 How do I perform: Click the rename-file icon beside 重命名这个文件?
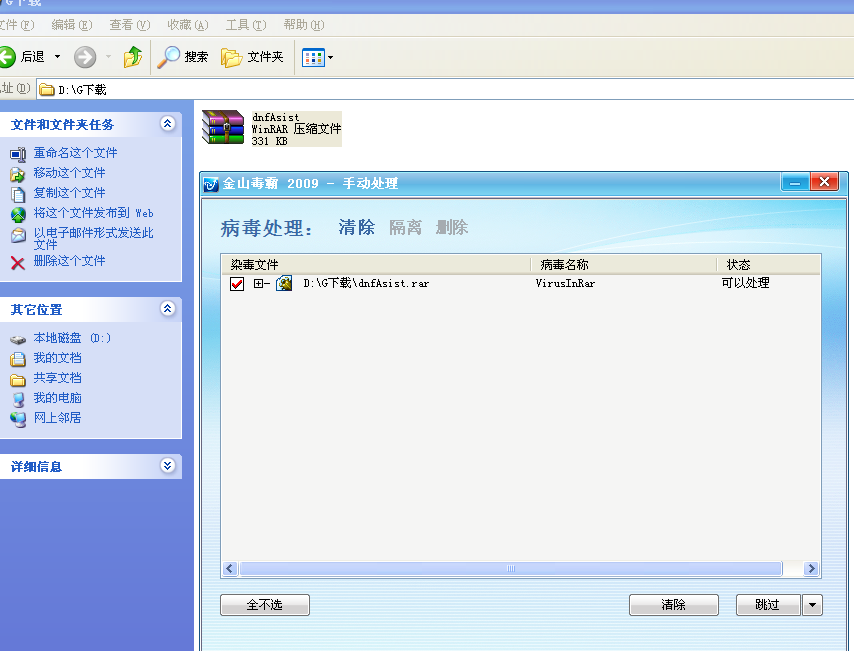18,154
